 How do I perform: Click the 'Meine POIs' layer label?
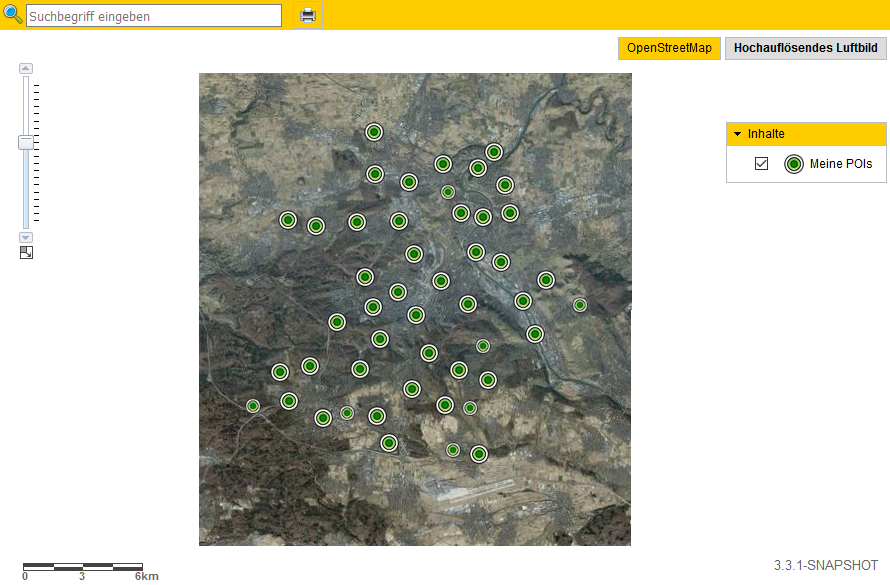(x=841, y=164)
